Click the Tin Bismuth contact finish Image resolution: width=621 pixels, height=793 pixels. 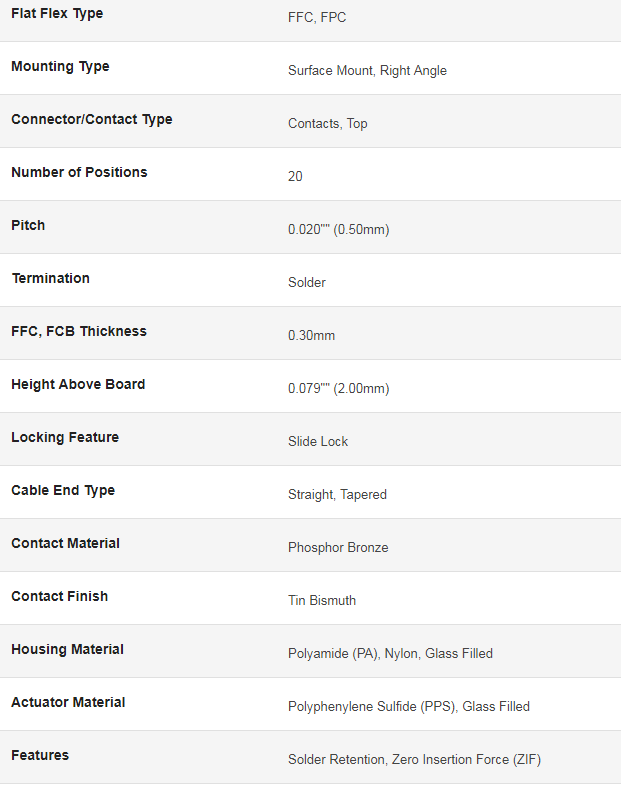(322, 601)
